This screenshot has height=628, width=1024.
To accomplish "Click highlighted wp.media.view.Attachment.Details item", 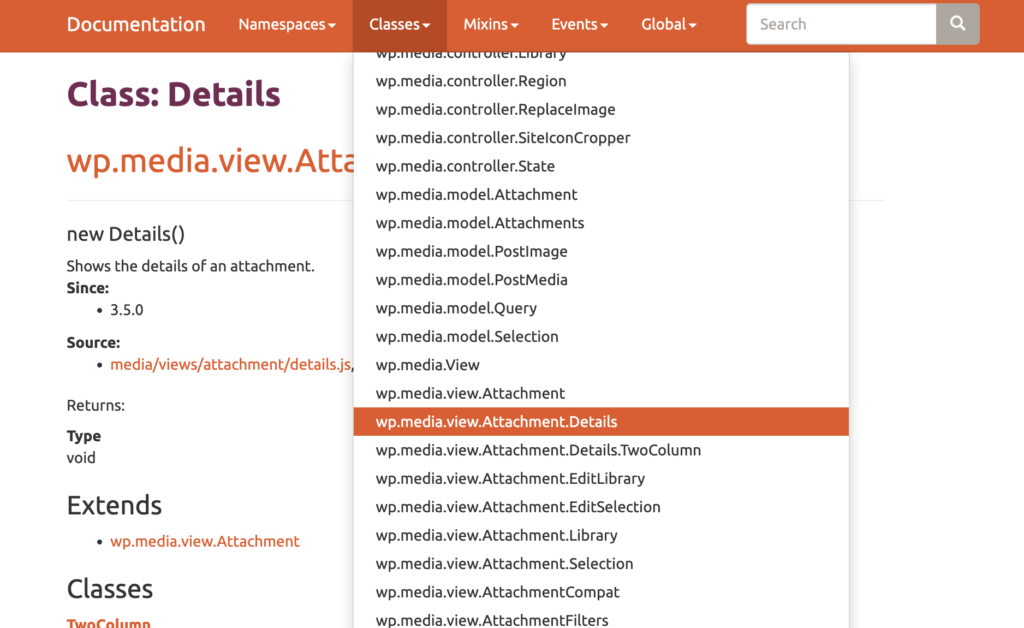I will click(497, 422).
